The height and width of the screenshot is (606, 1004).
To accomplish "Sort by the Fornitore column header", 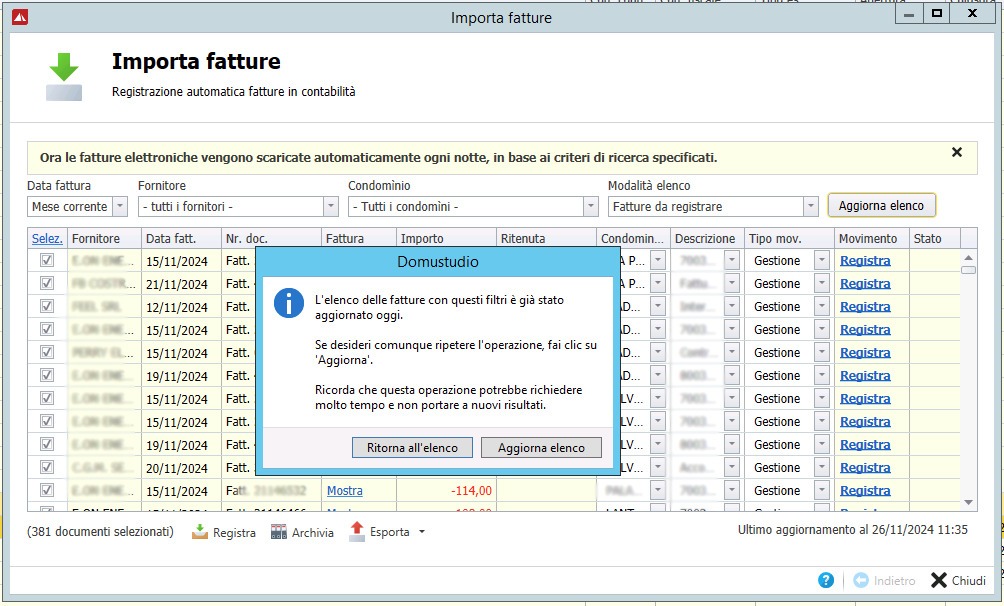I will coord(104,238).
